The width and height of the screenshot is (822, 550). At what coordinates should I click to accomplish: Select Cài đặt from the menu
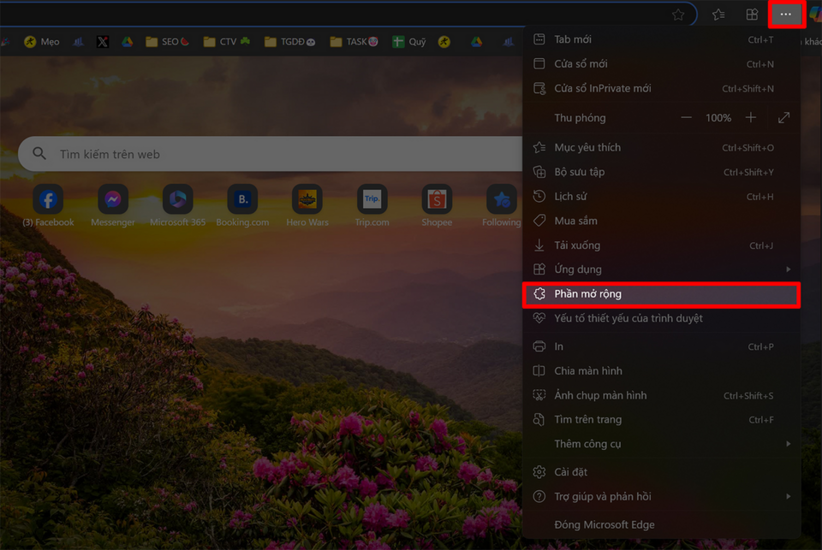pyautogui.click(x=571, y=472)
